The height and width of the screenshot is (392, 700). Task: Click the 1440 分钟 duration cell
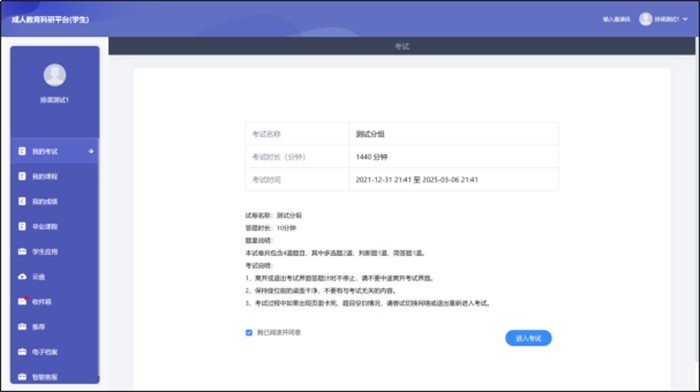(x=454, y=157)
